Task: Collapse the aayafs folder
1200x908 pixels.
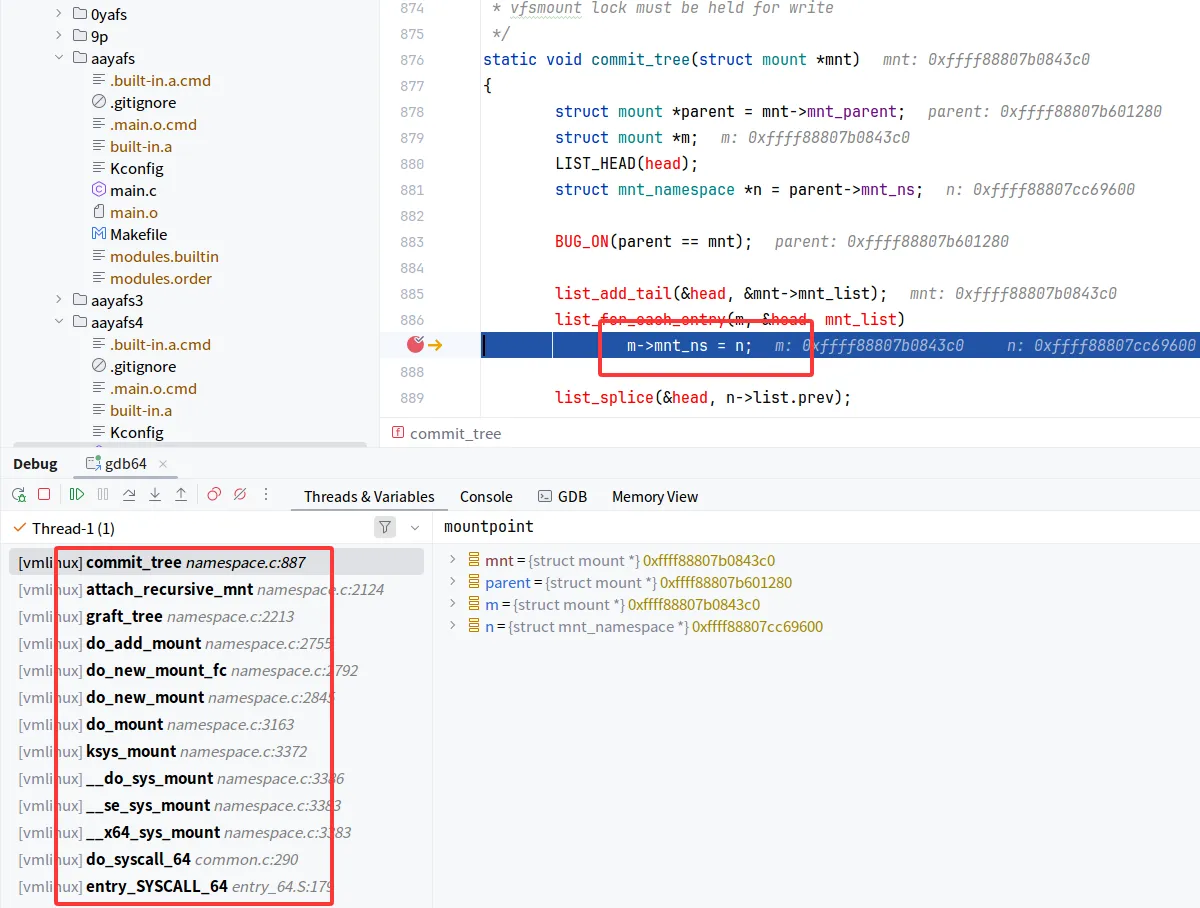Action: point(59,59)
